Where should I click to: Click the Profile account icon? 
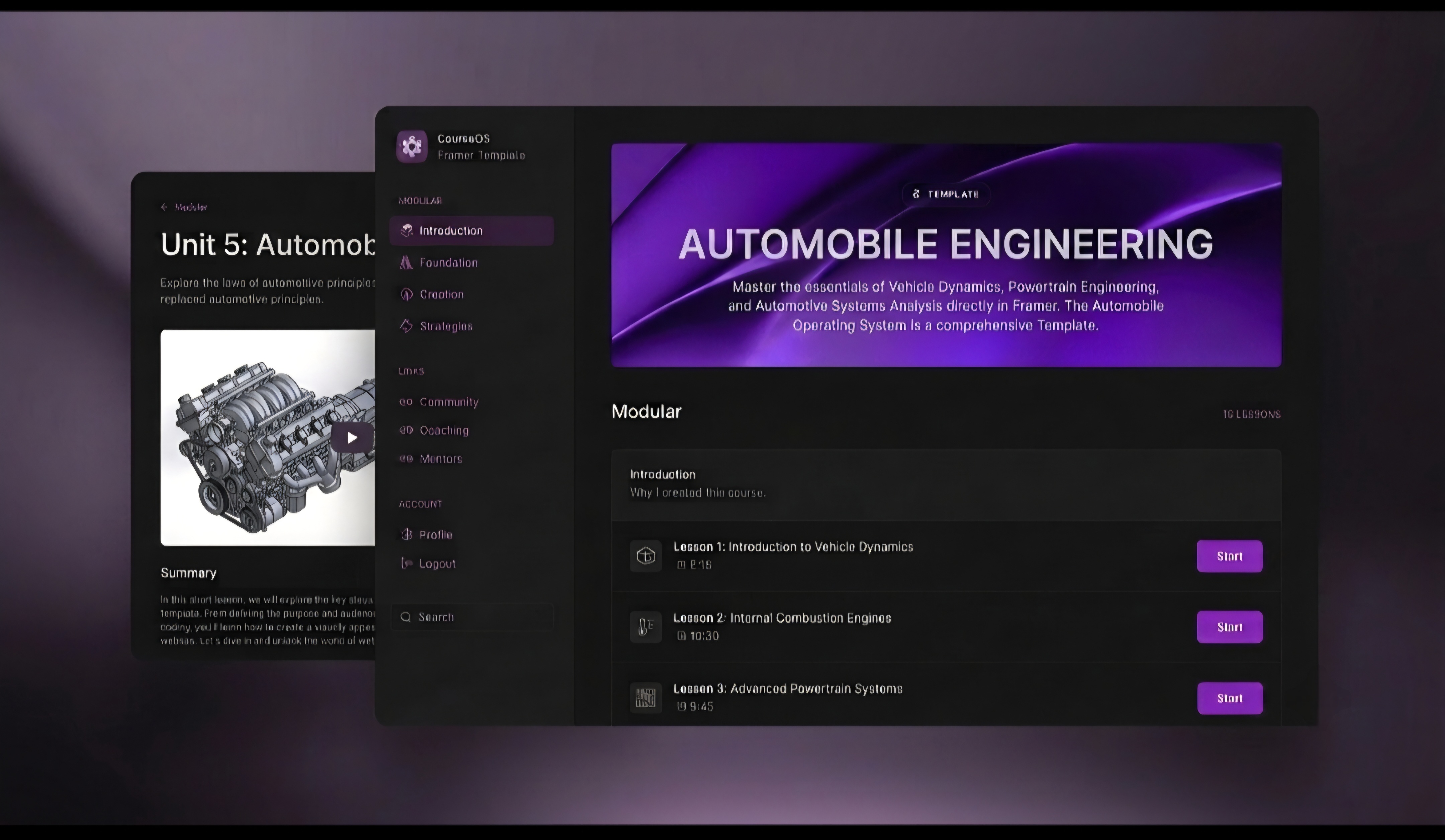(406, 534)
